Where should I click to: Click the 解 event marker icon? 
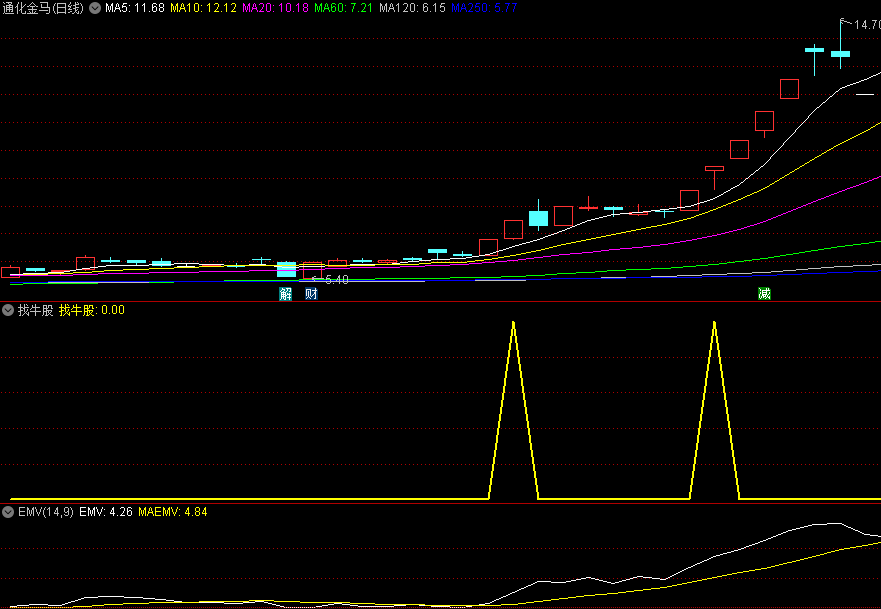[285, 294]
